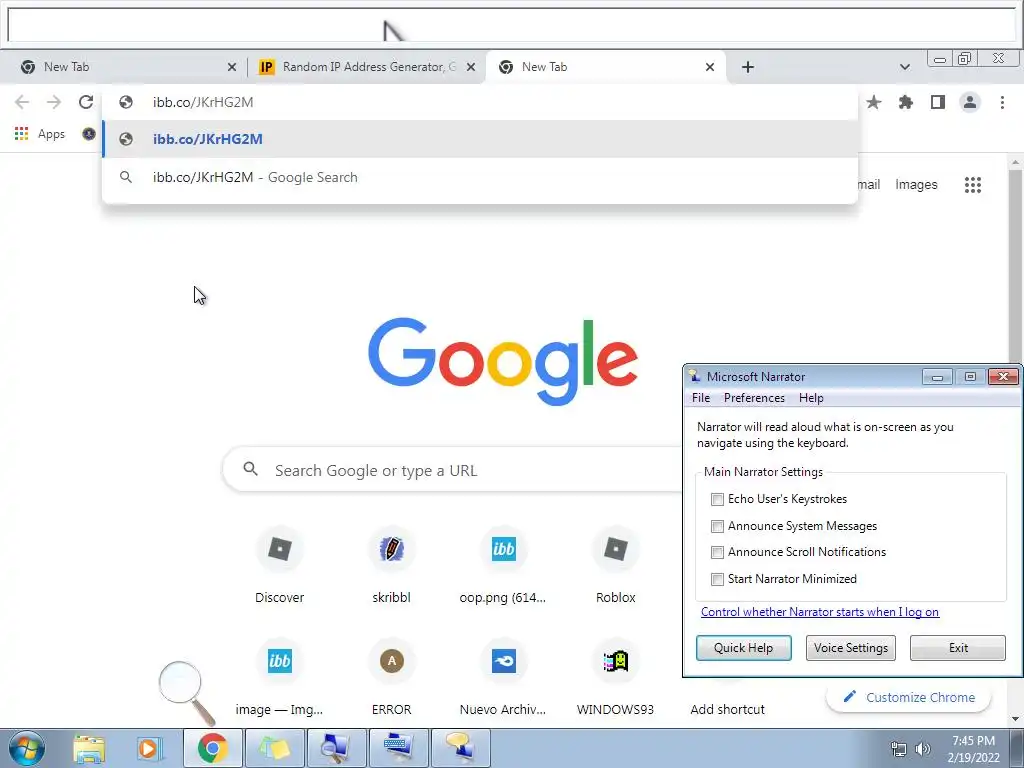Image resolution: width=1024 pixels, height=768 pixels.
Task: Open the Images link
Action: 916,185
